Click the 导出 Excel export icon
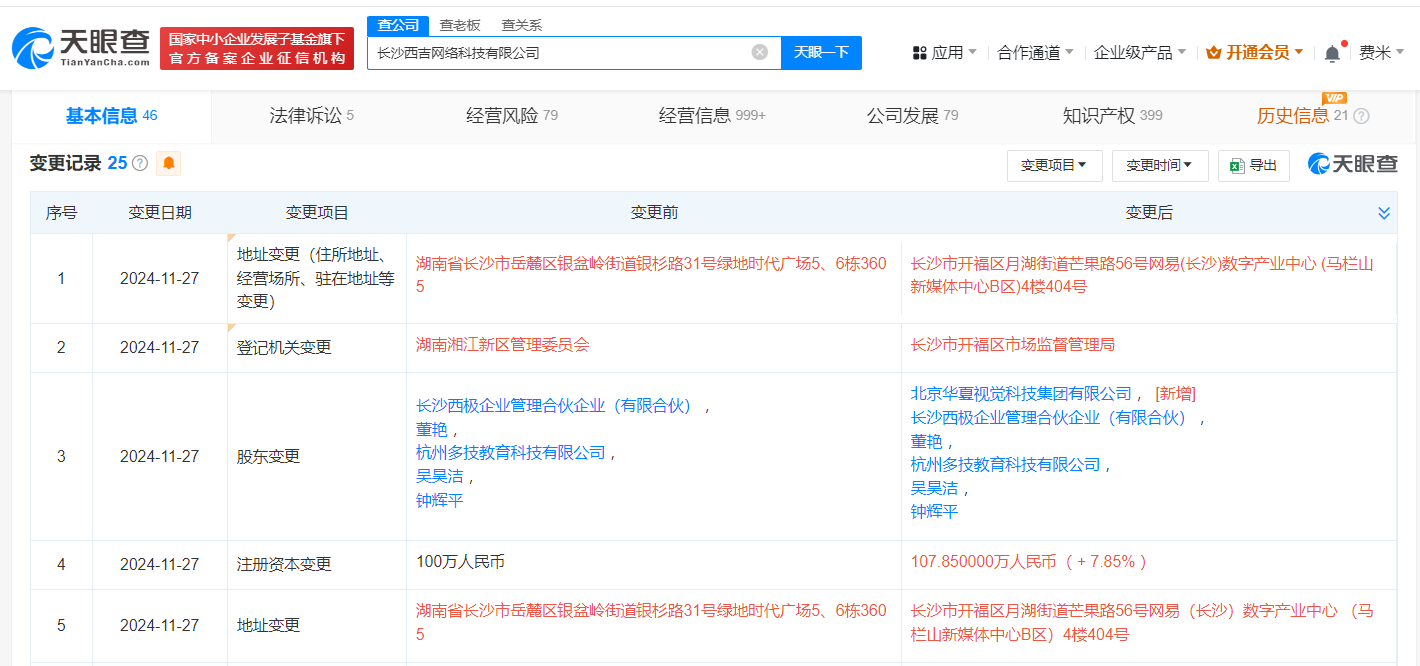 point(1234,165)
